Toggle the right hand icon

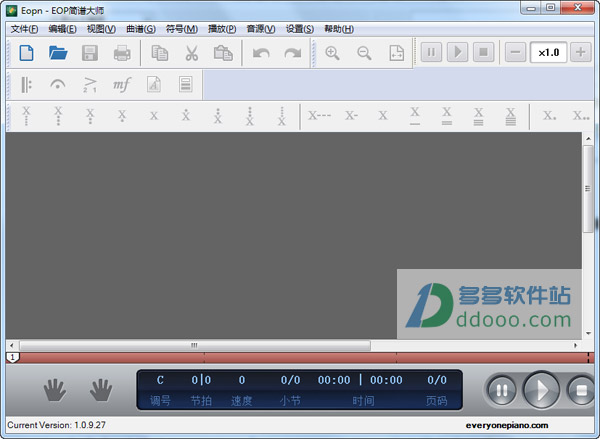tap(101, 390)
